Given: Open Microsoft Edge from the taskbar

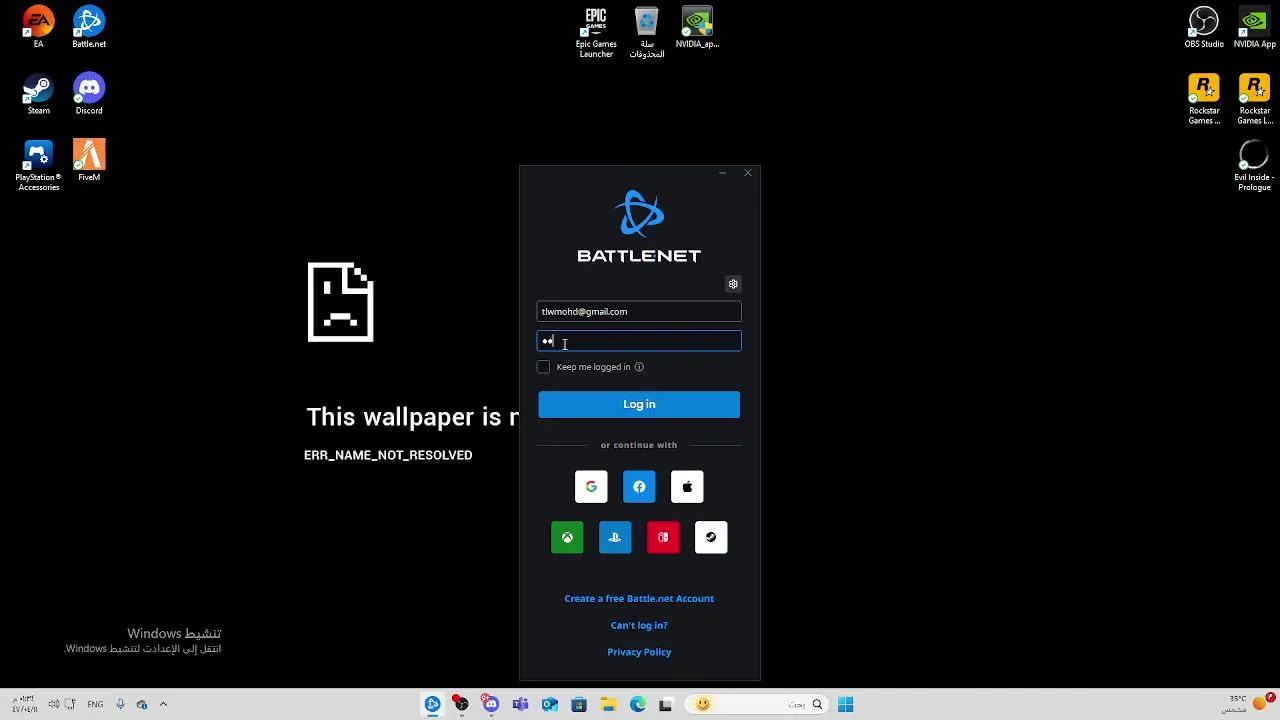Looking at the screenshot, I should point(637,705).
